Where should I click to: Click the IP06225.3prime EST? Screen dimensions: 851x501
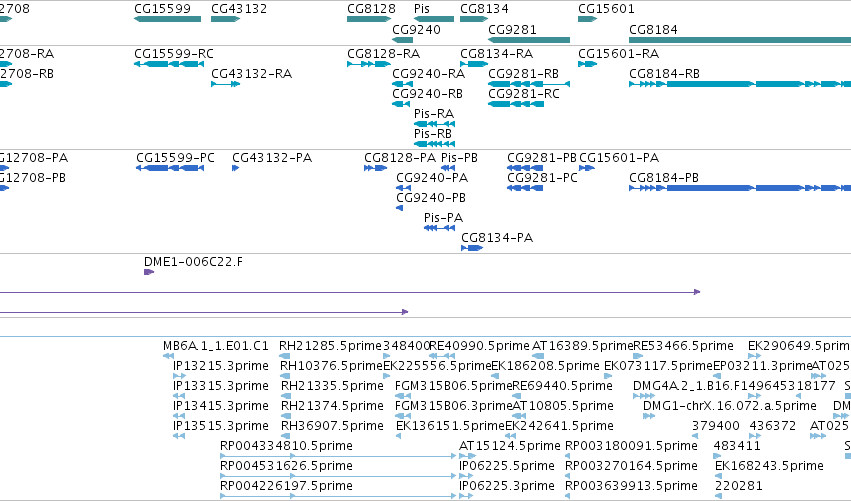pyautogui.click(x=466, y=496)
